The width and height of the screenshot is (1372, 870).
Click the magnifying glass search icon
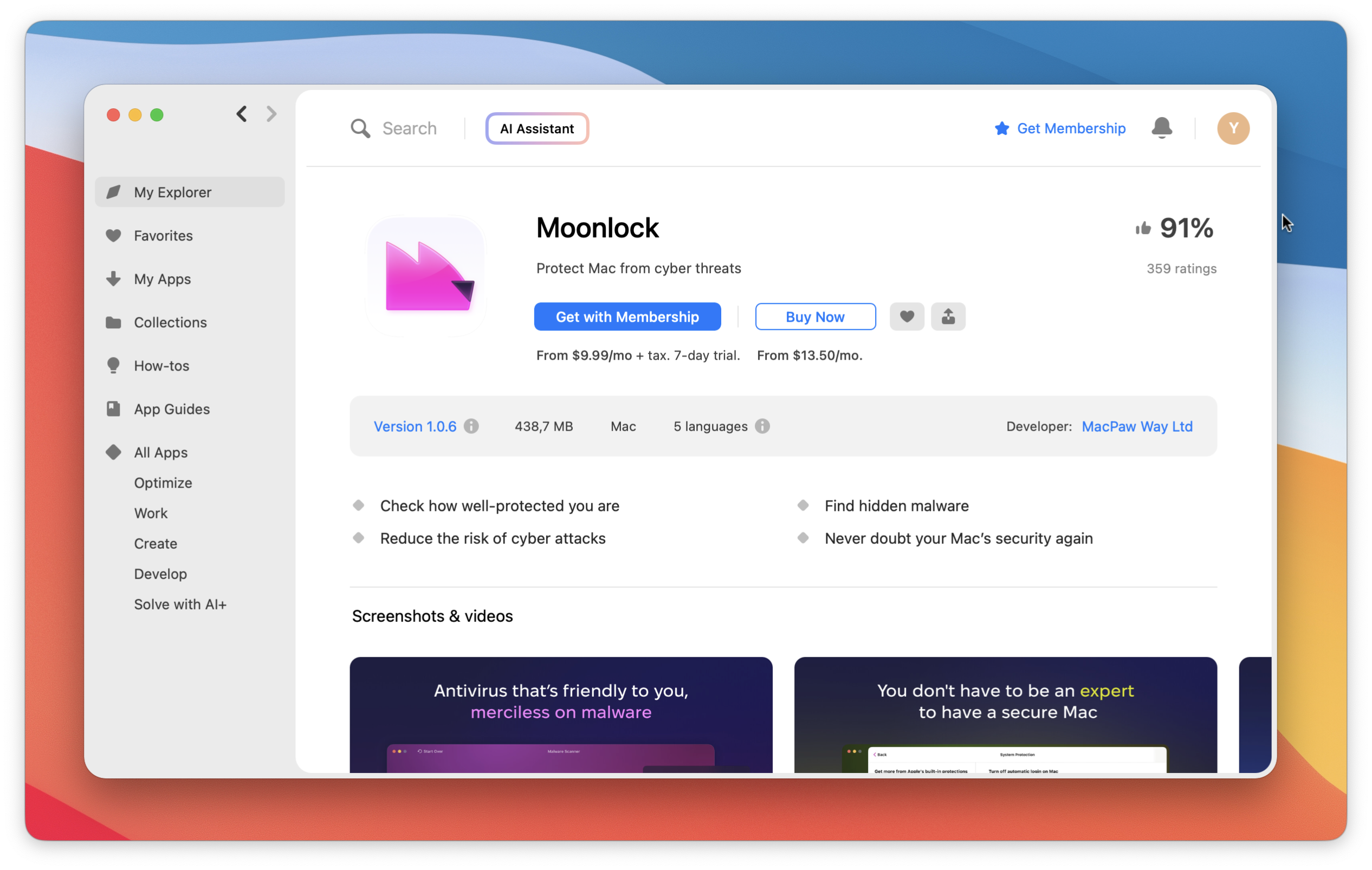360,128
